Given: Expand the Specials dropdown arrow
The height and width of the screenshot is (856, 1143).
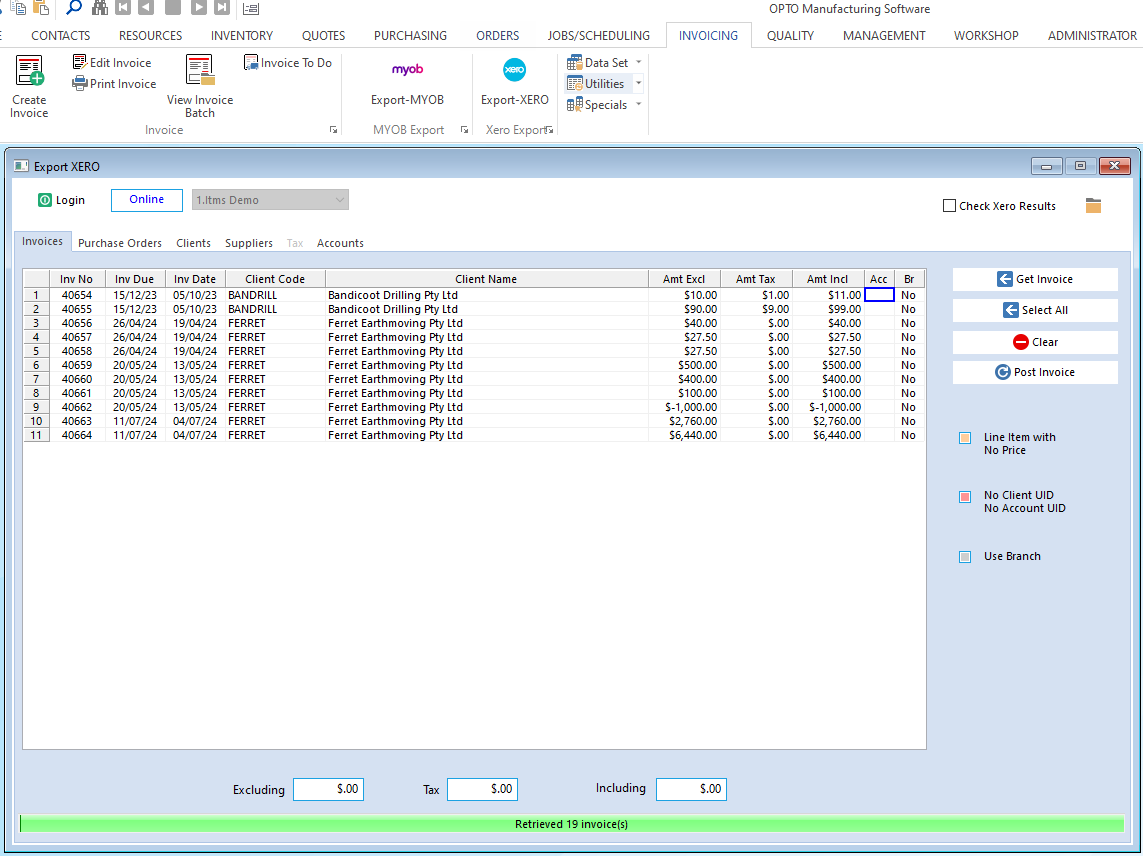Looking at the screenshot, I should coord(639,105).
